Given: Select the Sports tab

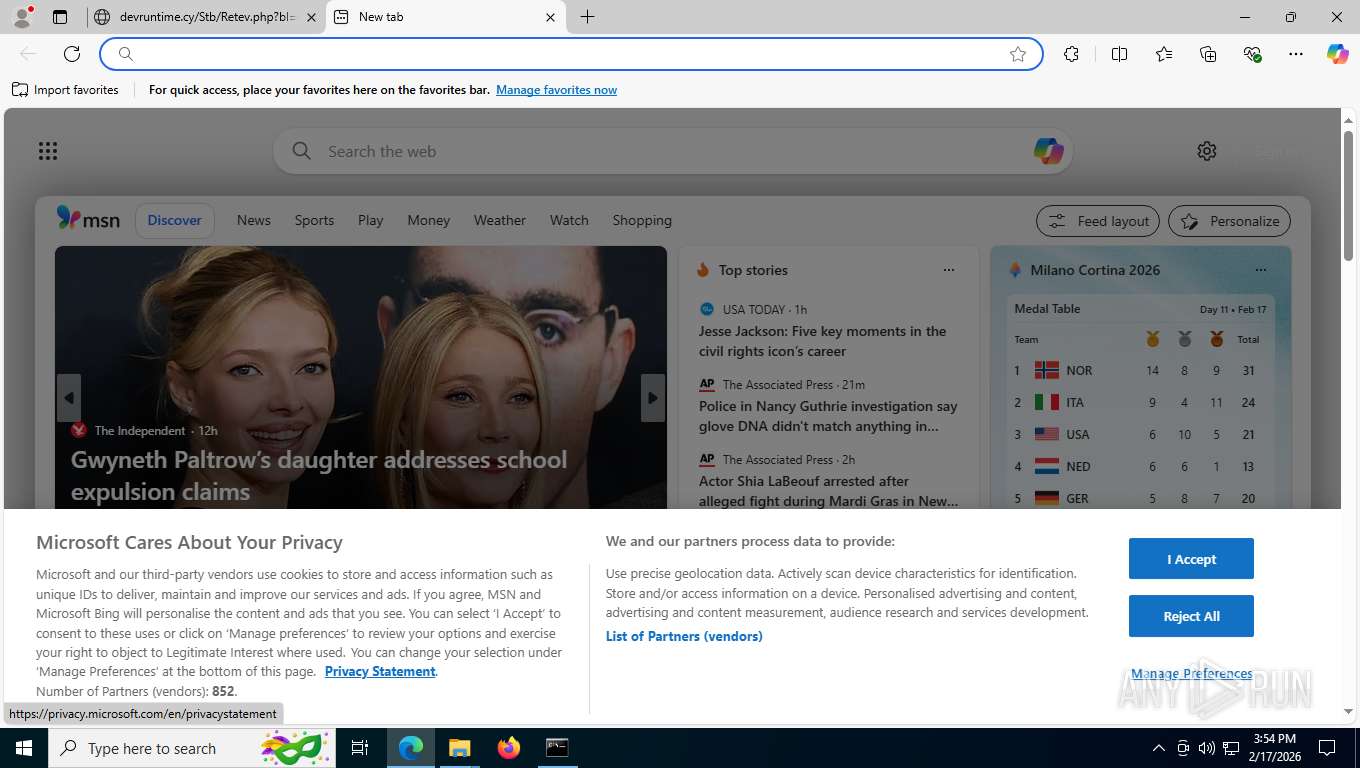Looking at the screenshot, I should tap(314, 220).
